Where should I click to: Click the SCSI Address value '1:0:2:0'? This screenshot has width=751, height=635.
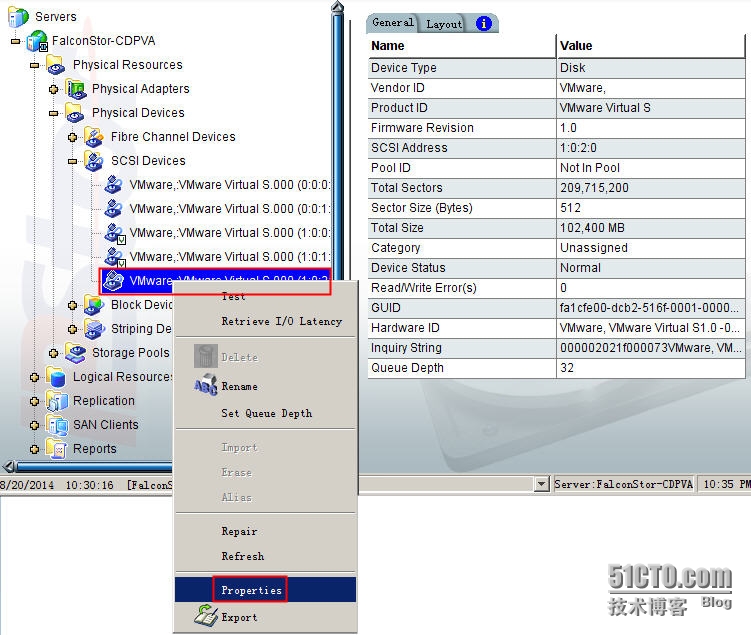coord(578,148)
